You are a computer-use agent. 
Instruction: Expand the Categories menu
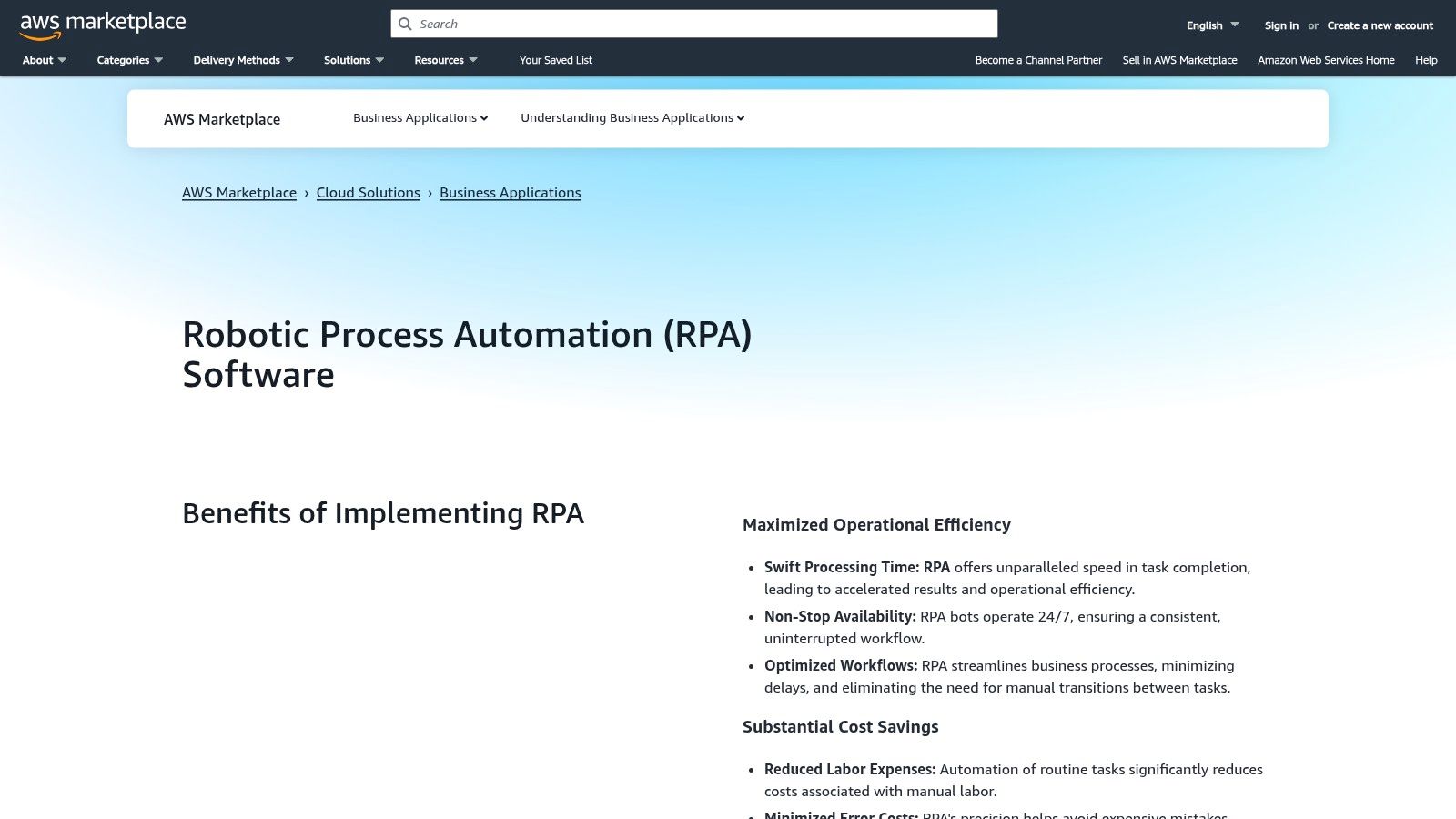130,60
